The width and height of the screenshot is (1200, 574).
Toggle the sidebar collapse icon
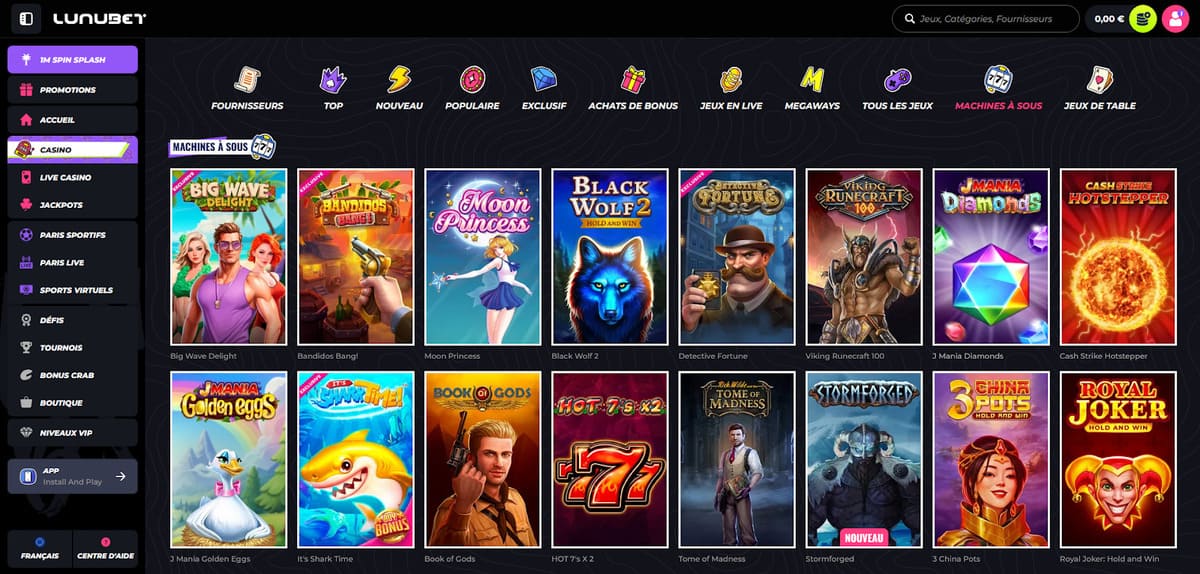pos(26,18)
